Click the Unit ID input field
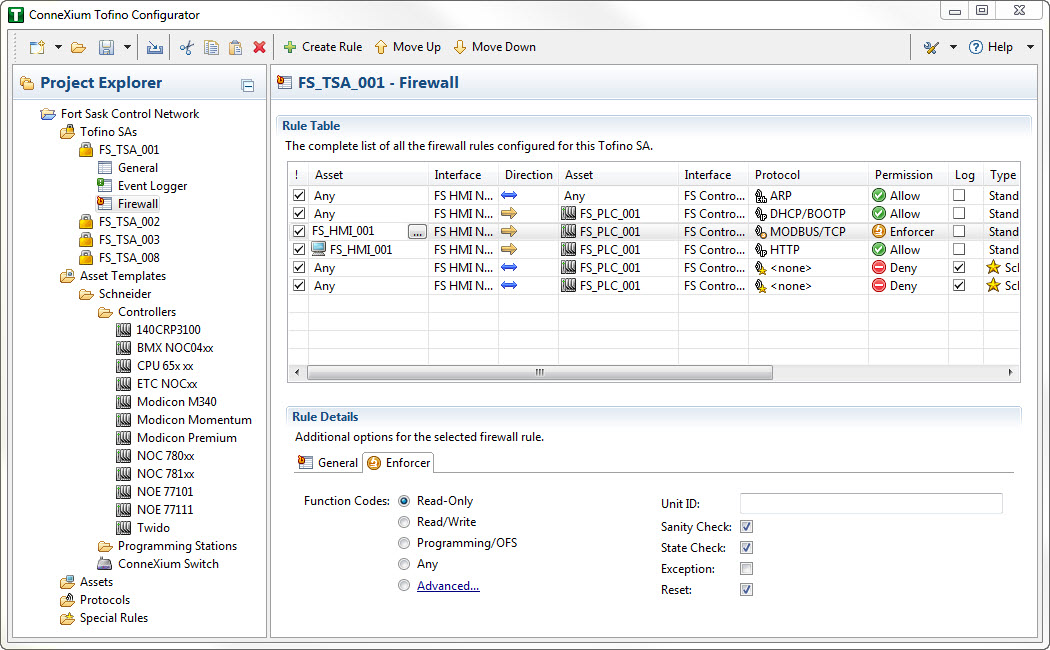This screenshot has height=650, width=1050. [x=871, y=503]
